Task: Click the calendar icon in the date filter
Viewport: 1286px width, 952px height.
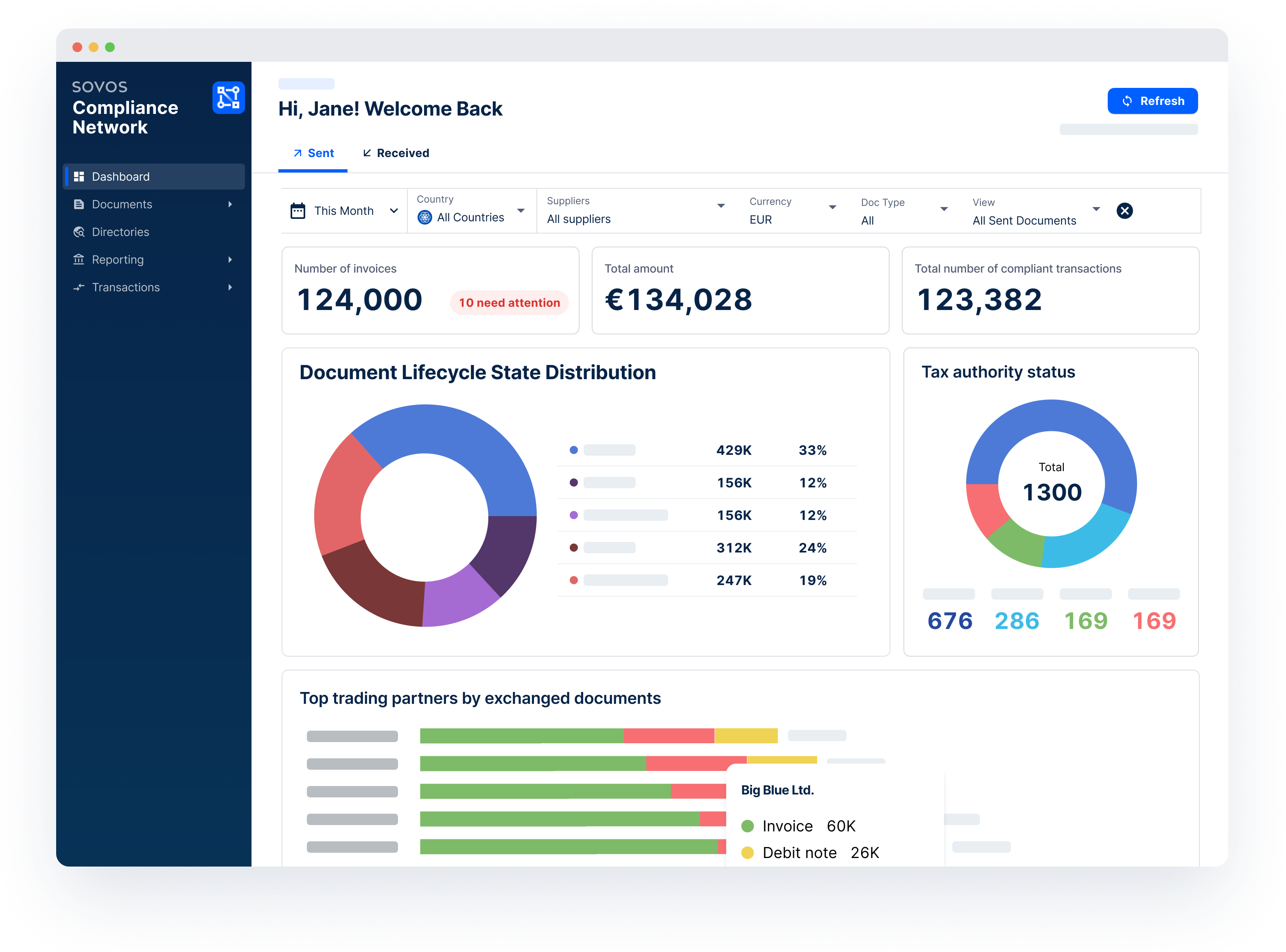Action: [297, 211]
